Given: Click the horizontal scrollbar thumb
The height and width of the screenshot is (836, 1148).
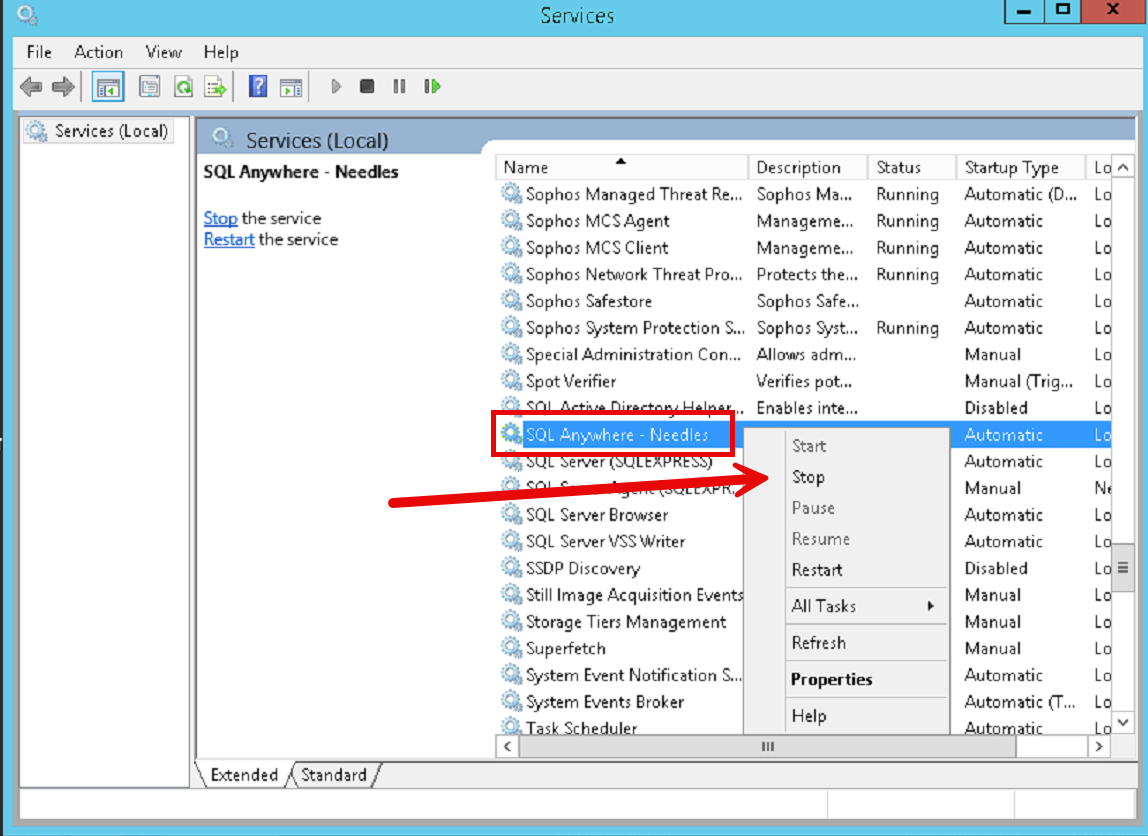Looking at the screenshot, I should coord(767,747).
